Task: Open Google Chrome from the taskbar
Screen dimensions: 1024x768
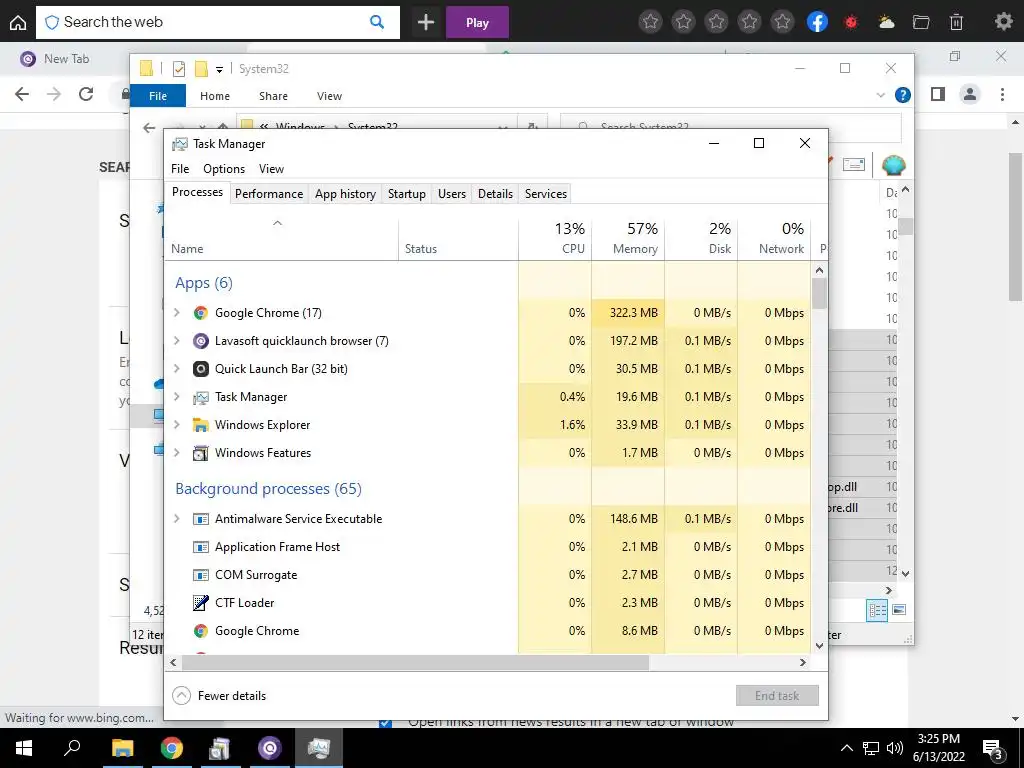Action: click(x=172, y=748)
